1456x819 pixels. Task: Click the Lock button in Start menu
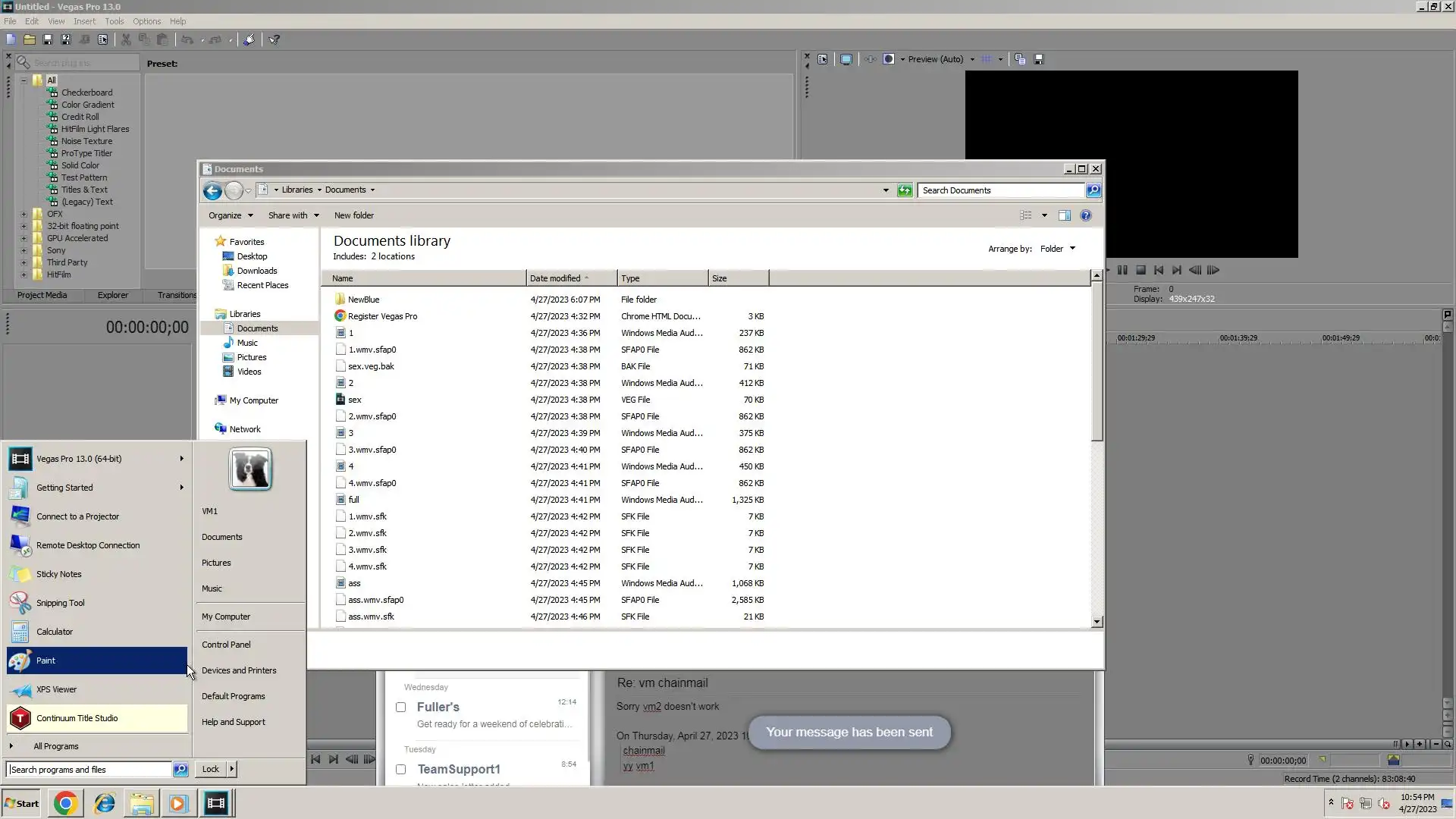210,769
